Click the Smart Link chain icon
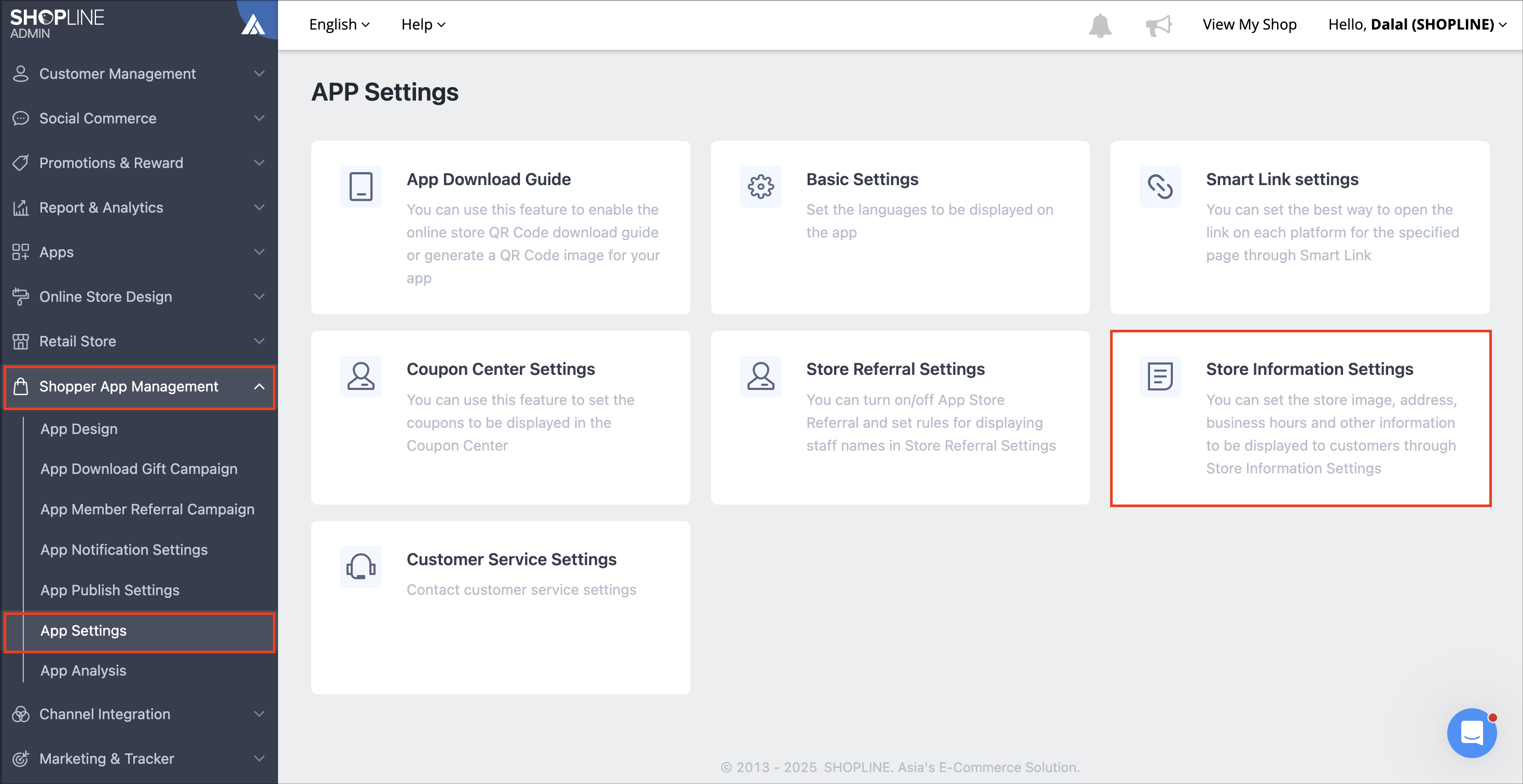Viewport: 1523px width, 784px height. [x=1160, y=187]
